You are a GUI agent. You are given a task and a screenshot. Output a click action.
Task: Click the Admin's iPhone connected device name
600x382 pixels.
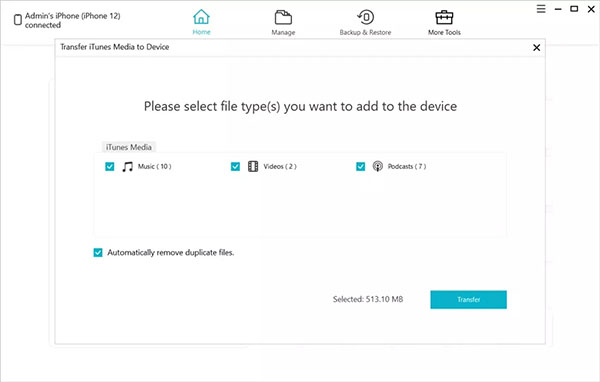click(73, 20)
